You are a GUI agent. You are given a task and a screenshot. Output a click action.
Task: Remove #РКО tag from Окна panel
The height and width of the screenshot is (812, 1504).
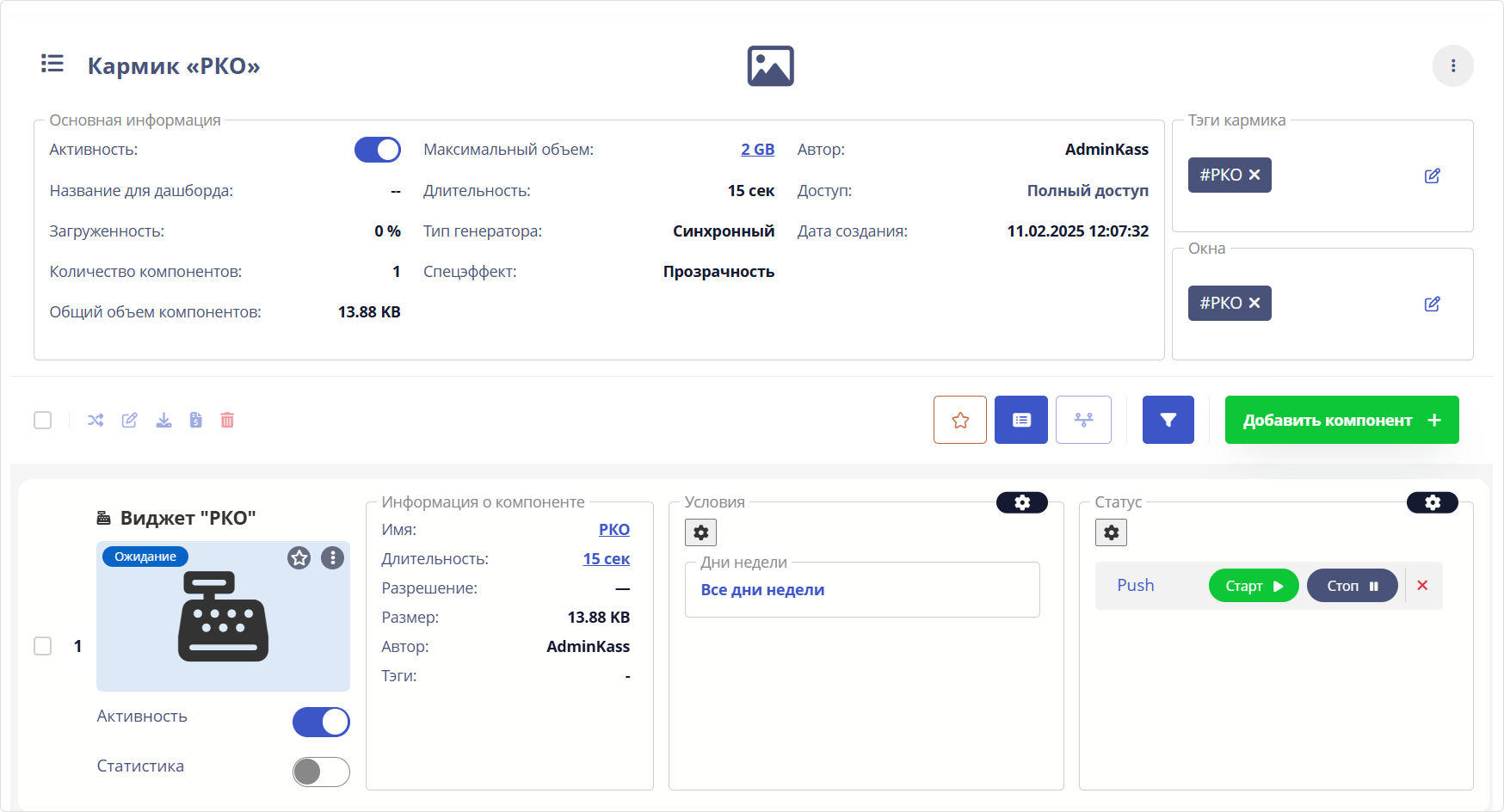[x=1254, y=303]
